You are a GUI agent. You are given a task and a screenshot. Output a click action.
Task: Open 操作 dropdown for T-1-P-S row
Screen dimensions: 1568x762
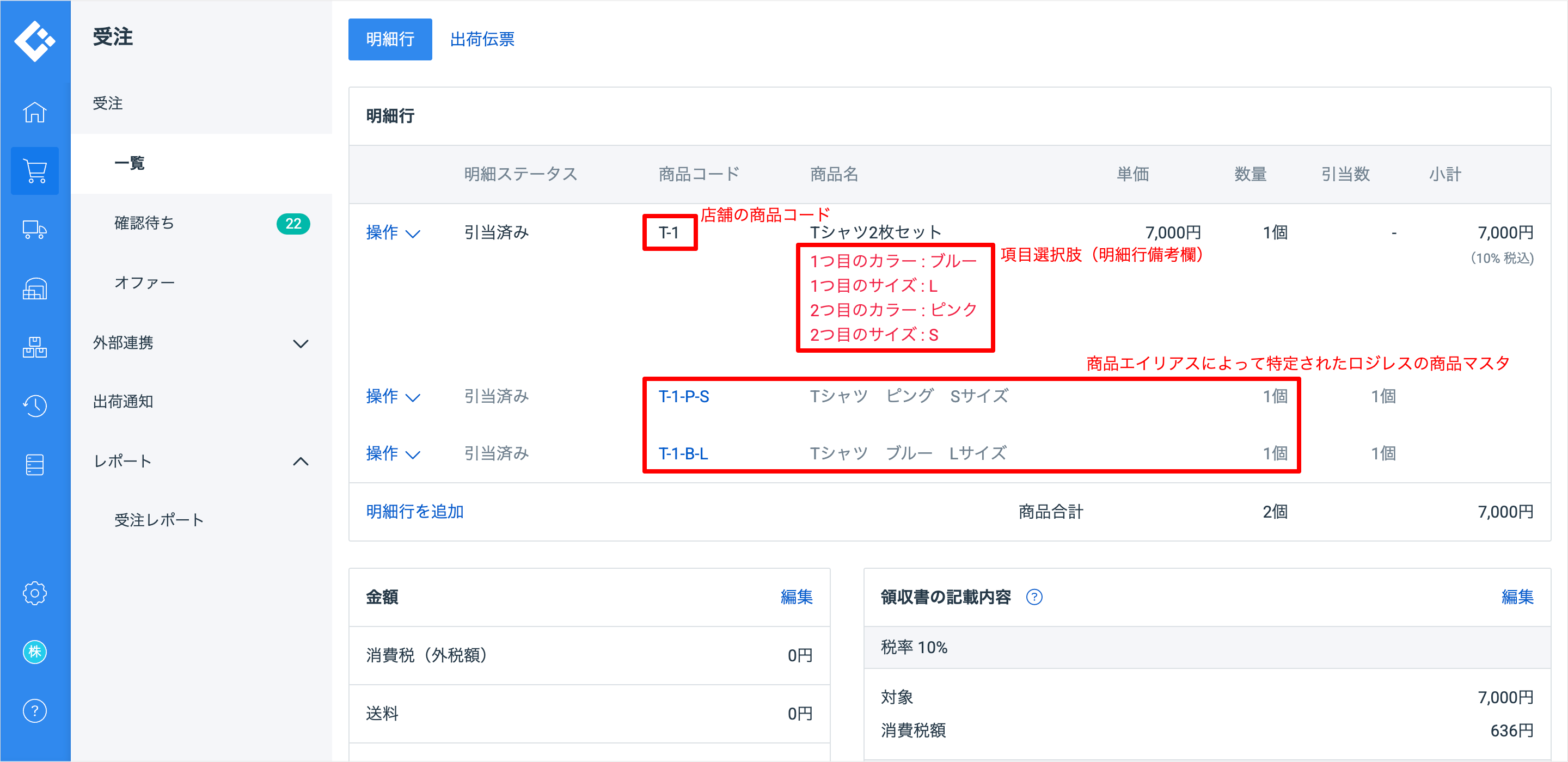pos(393,397)
